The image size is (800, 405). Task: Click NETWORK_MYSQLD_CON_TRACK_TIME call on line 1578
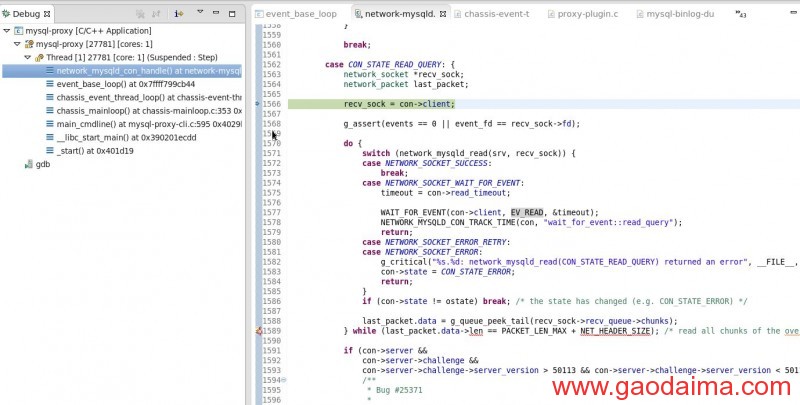click(x=531, y=222)
